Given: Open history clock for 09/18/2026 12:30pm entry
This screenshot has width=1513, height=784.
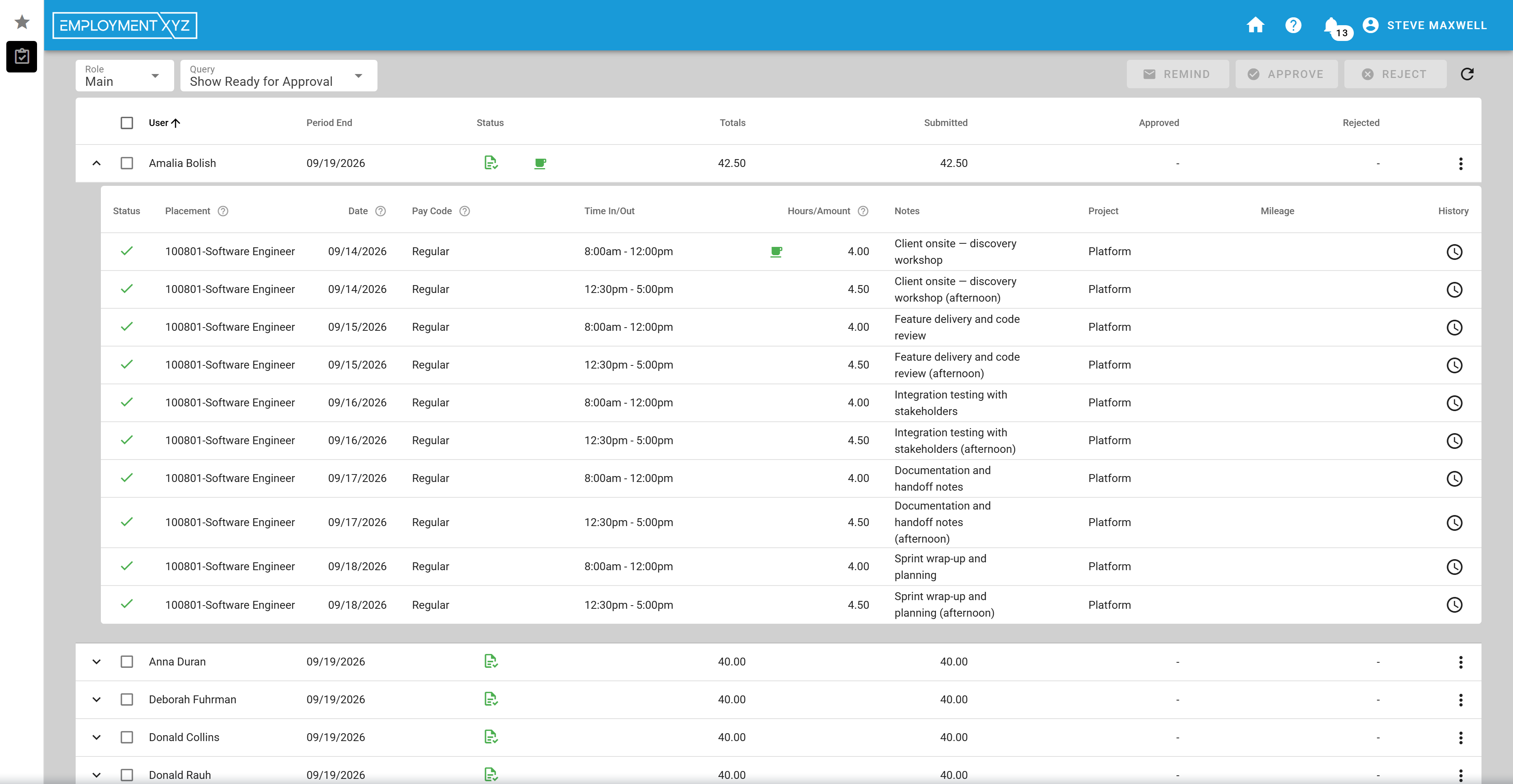Looking at the screenshot, I should (x=1454, y=604).
